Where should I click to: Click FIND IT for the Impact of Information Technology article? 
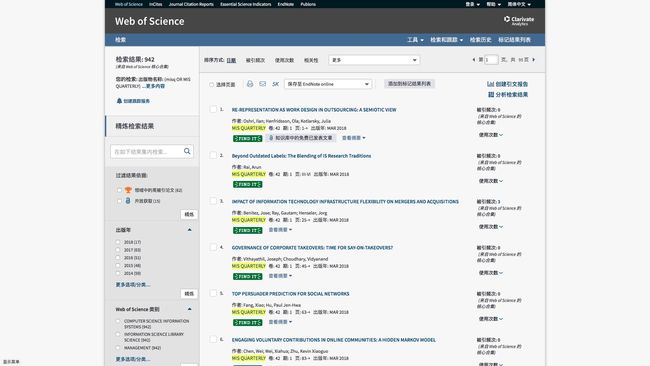tap(247, 230)
